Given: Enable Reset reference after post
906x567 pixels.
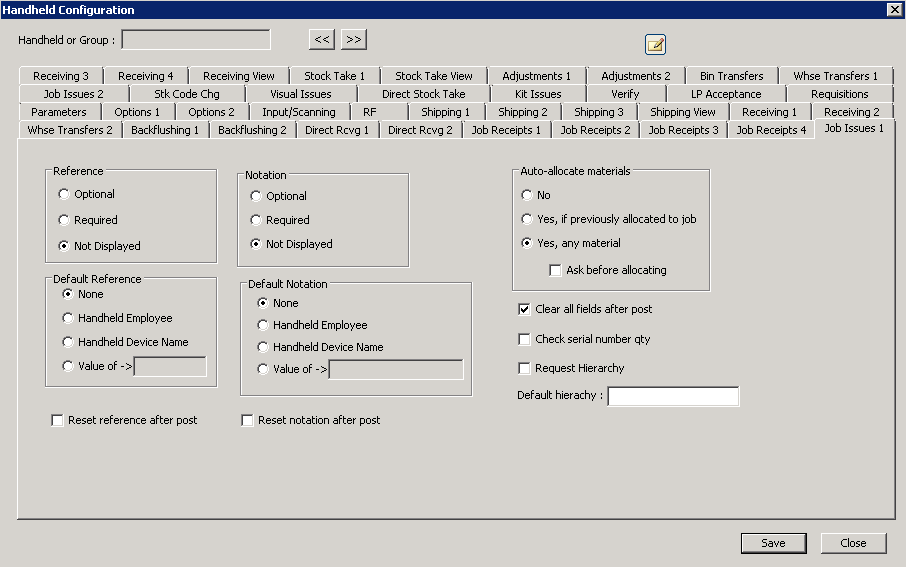Looking at the screenshot, I should coord(57,420).
